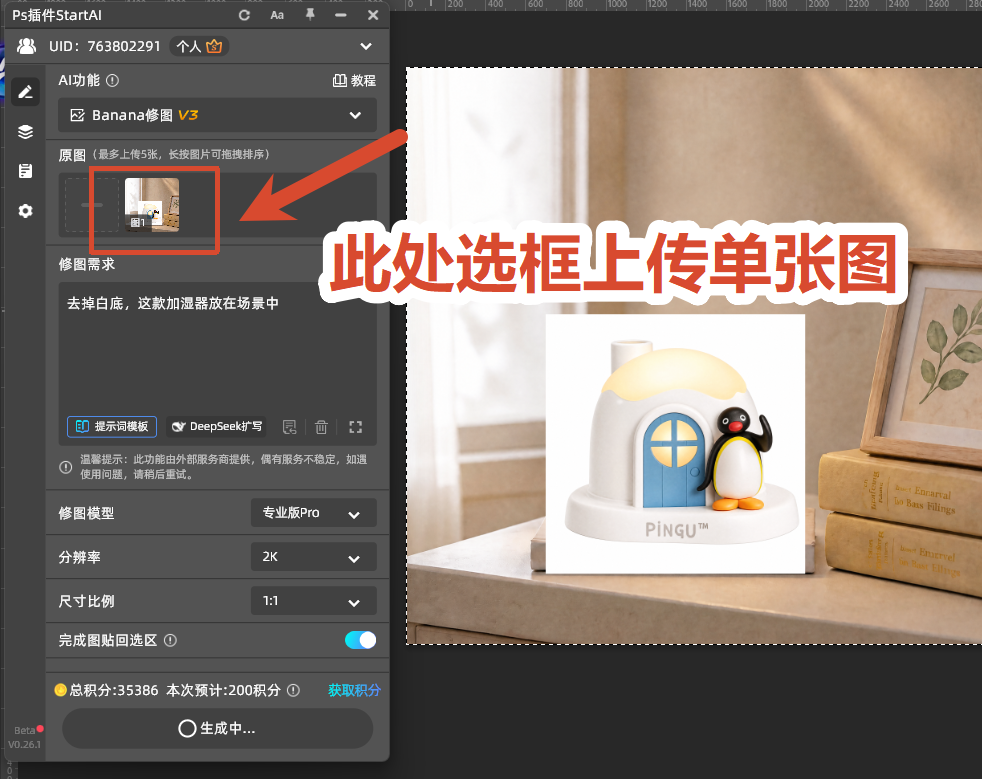Open the records document sidebar icon
Screen dimensions: 982x779
25,171
